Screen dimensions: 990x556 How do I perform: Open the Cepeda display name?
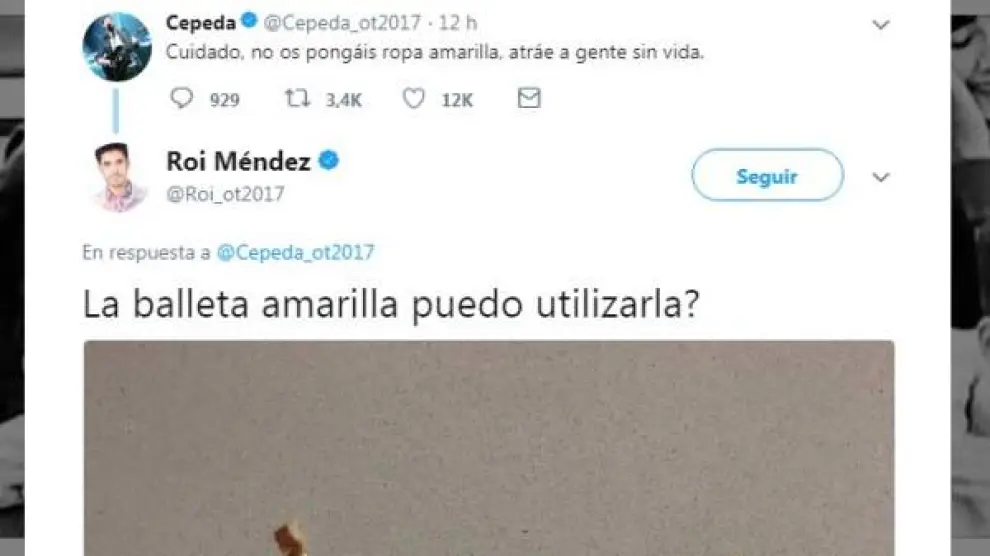[x=201, y=23]
